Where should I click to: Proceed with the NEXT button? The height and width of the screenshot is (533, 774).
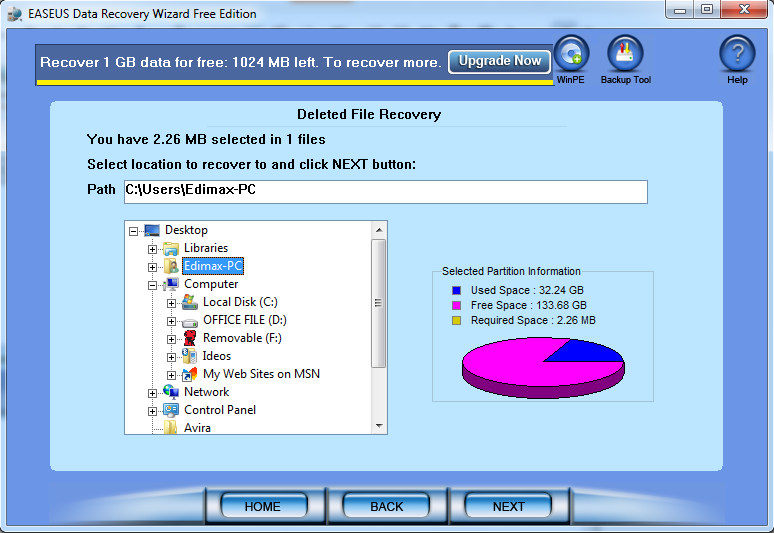coord(508,506)
